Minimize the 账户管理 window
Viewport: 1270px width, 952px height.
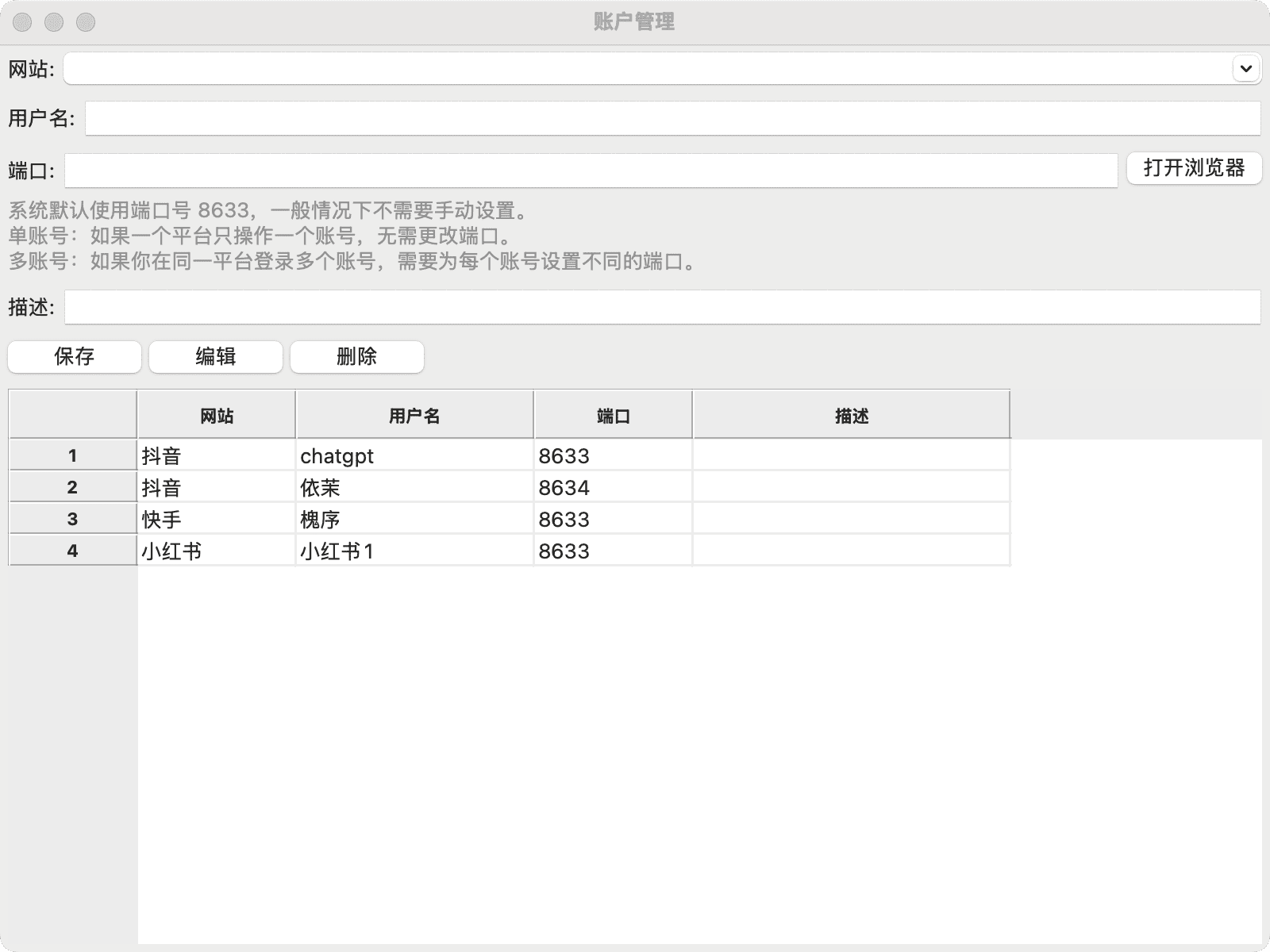(x=54, y=22)
